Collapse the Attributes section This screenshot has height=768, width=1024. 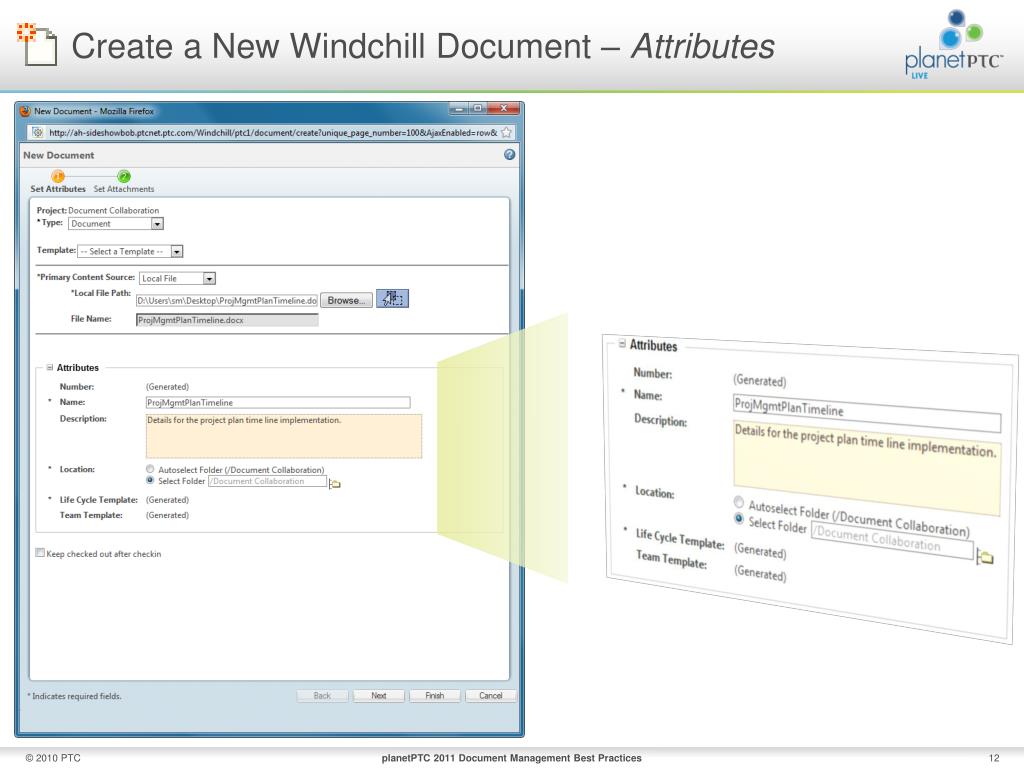(x=50, y=368)
